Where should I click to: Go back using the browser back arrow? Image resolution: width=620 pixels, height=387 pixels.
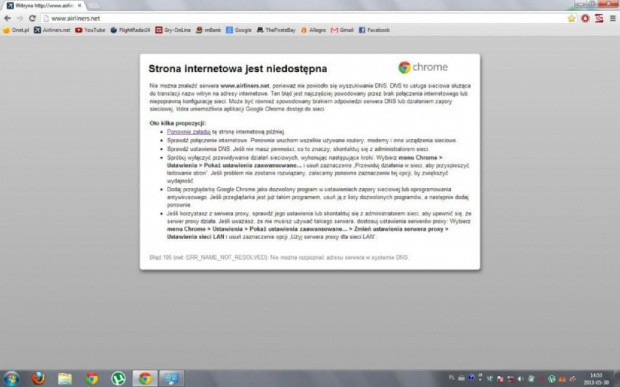(x=7, y=18)
